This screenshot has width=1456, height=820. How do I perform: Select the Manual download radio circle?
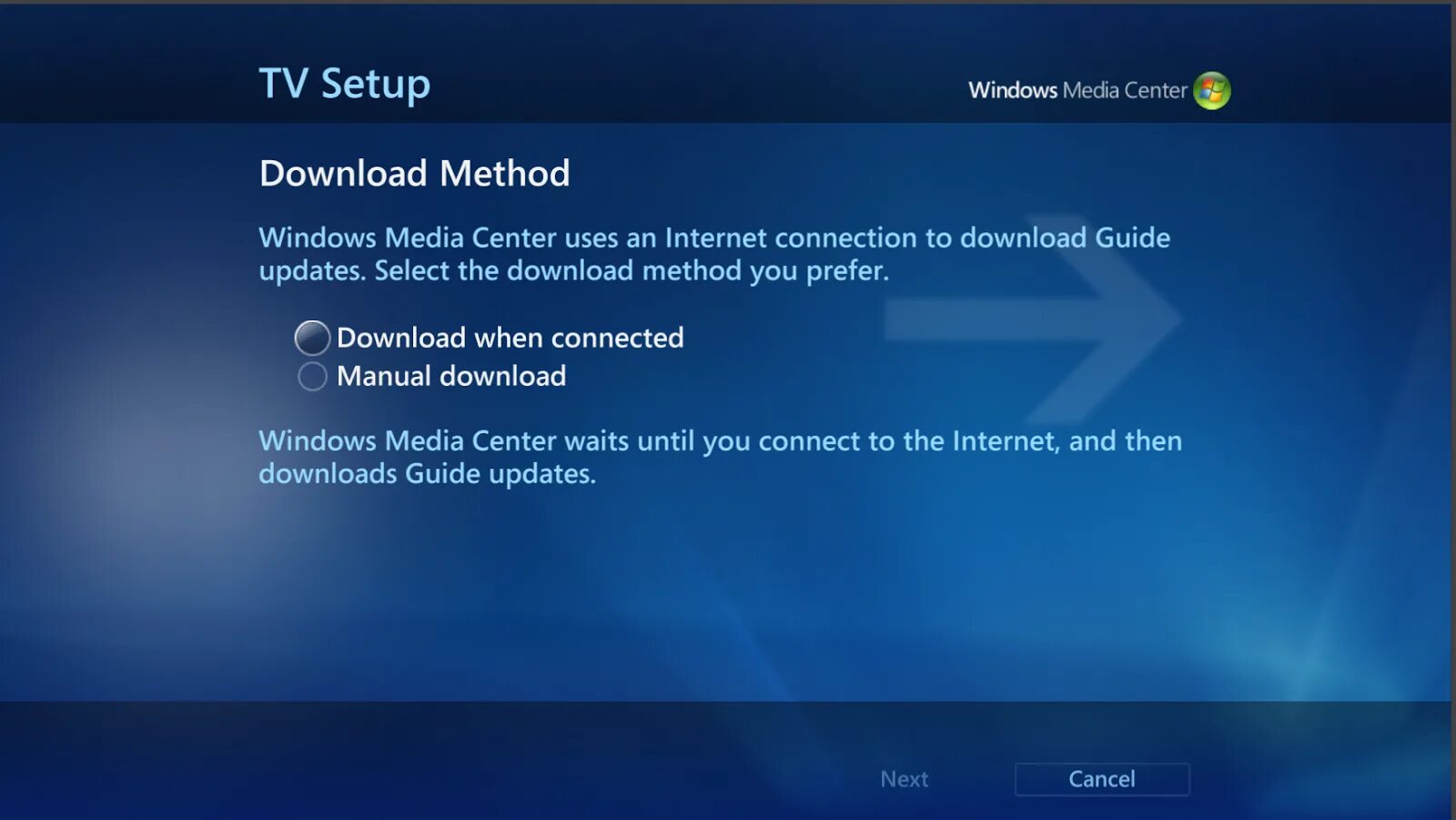pyautogui.click(x=312, y=376)
